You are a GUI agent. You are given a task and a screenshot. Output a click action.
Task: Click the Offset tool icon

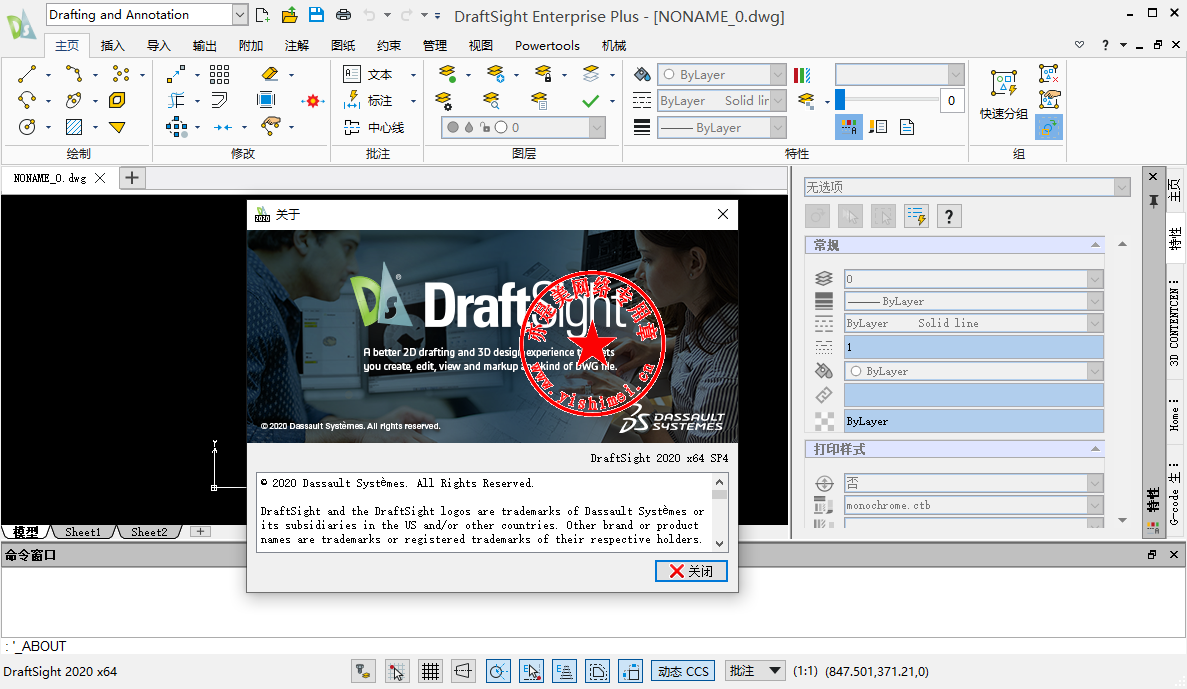(x=220, y=100)
